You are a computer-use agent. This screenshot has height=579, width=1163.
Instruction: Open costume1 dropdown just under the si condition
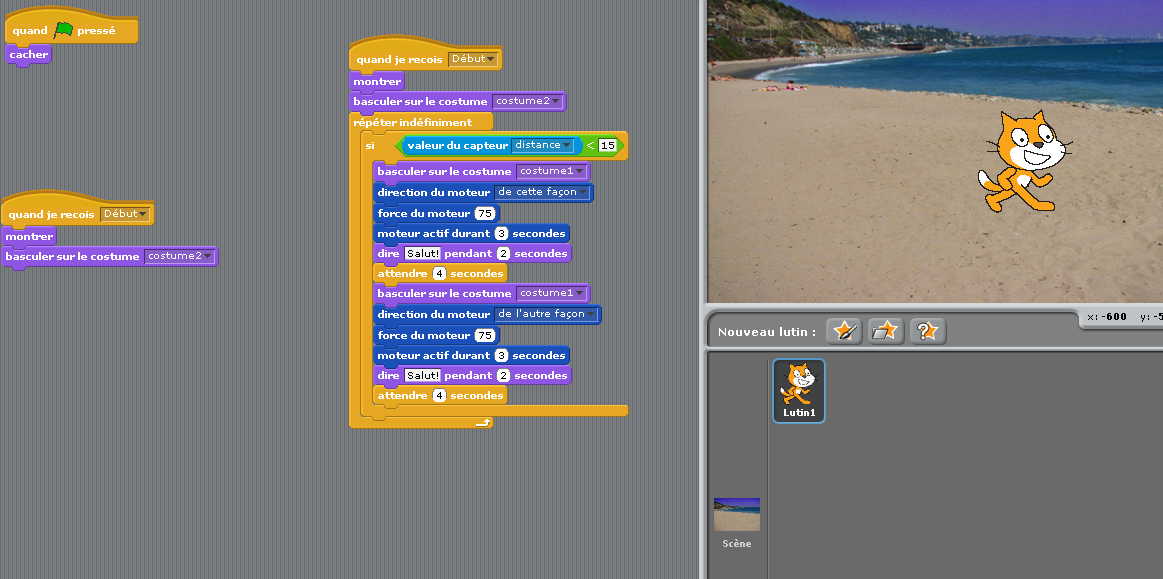pyautogui.click(x=552, y=171)
